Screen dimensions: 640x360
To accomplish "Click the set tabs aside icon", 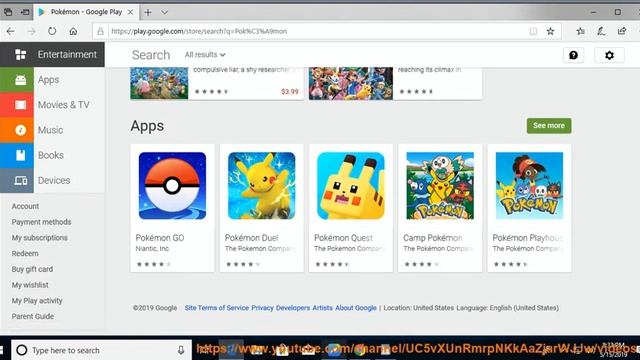I will click(25, 12).
